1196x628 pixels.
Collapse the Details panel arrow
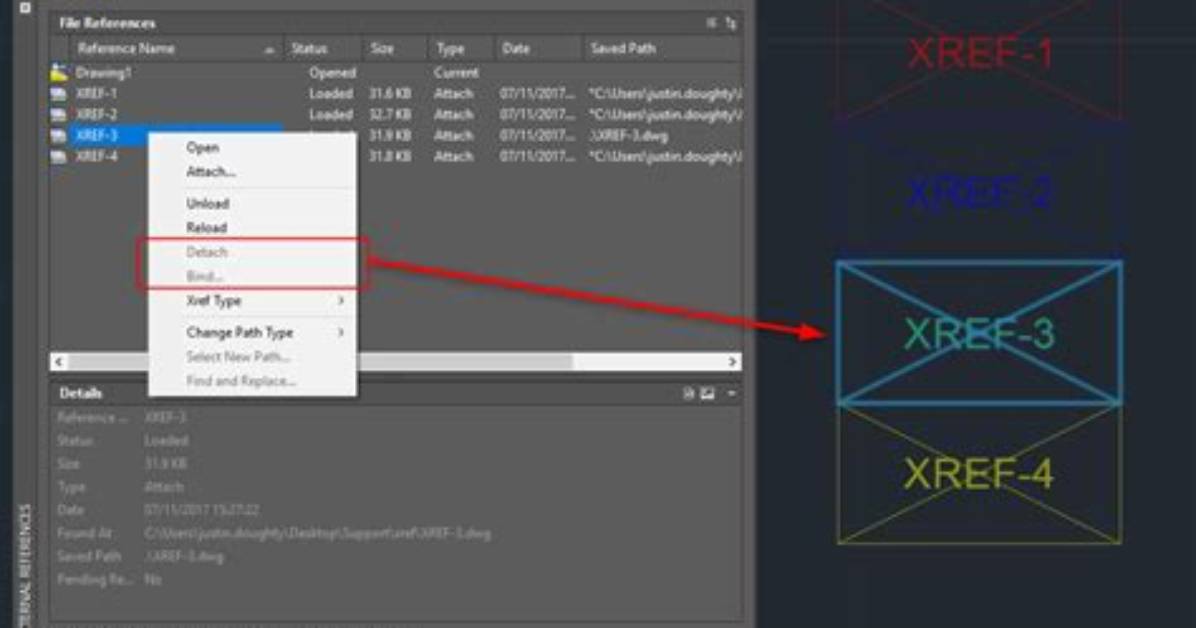pos(731,394)
